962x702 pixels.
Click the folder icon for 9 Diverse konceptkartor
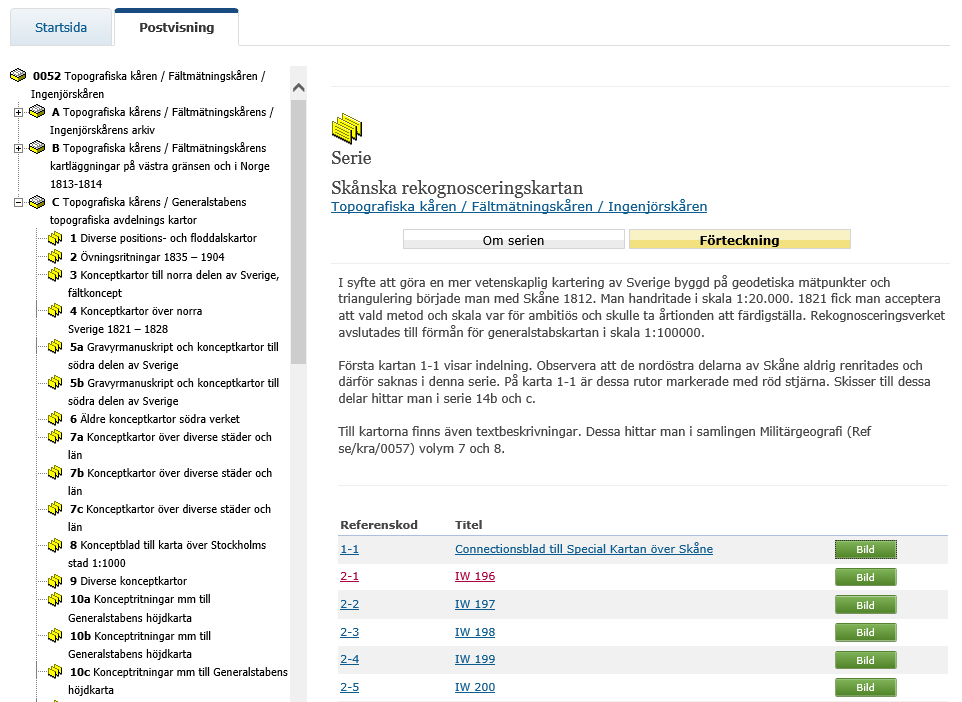pyautogui.click(x=56, y=580)
